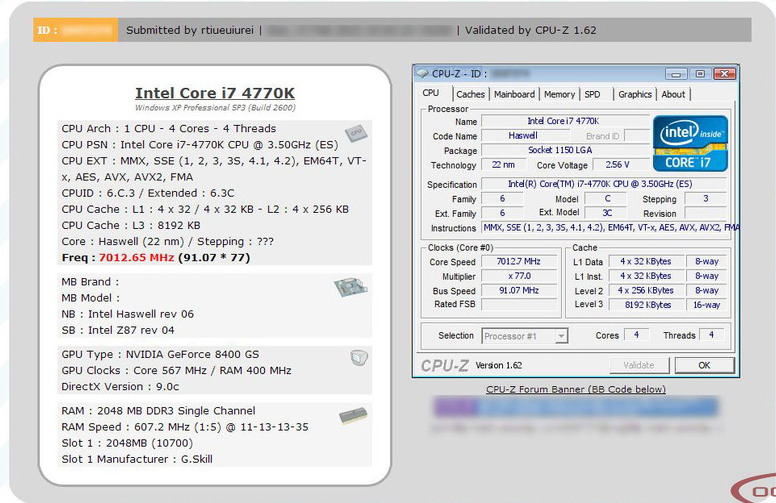The image size is (776, 503).
Task: Click the Specification field text
Action: [604, 184]
